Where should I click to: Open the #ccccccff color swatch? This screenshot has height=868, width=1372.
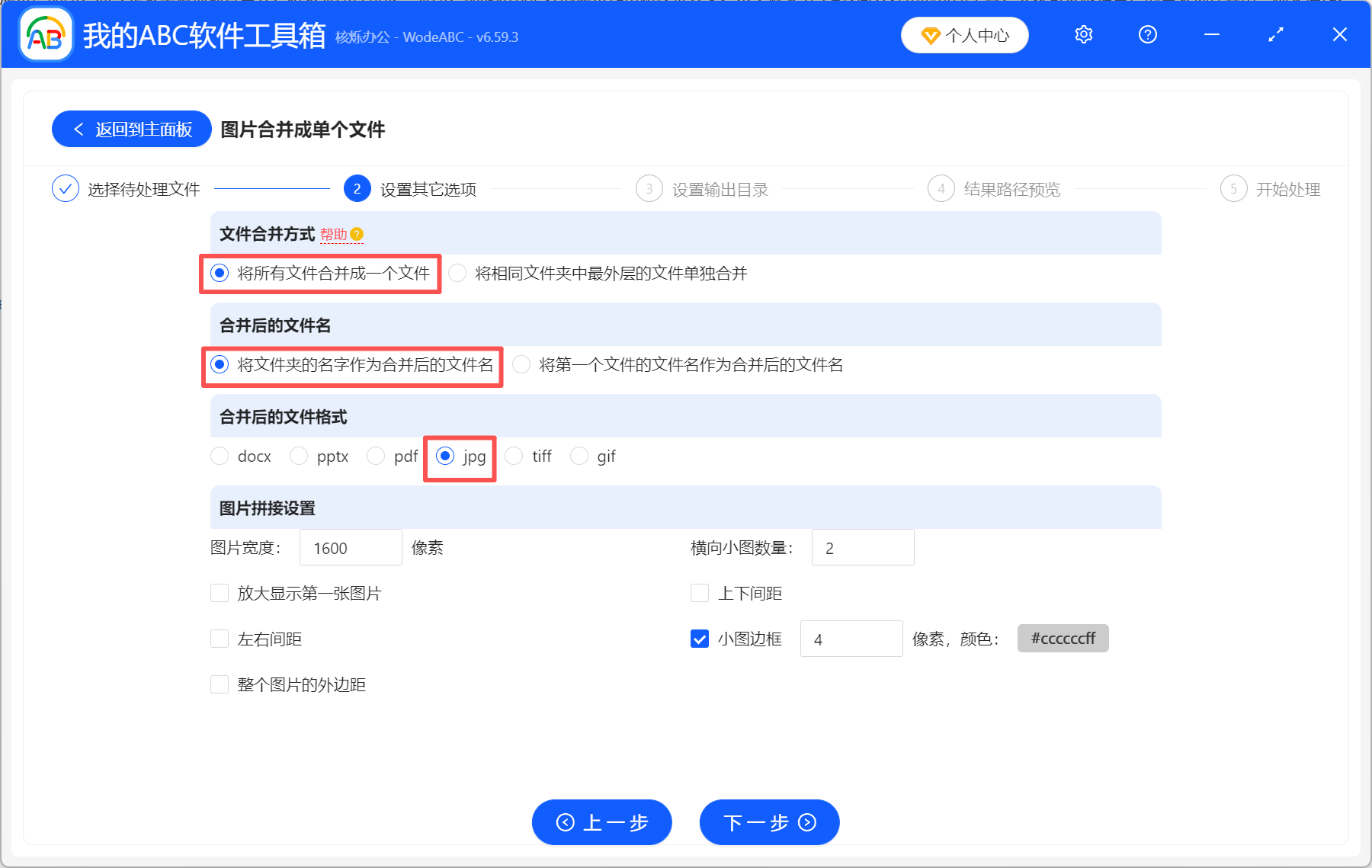pyautogui.click(x=1062, y=639)
